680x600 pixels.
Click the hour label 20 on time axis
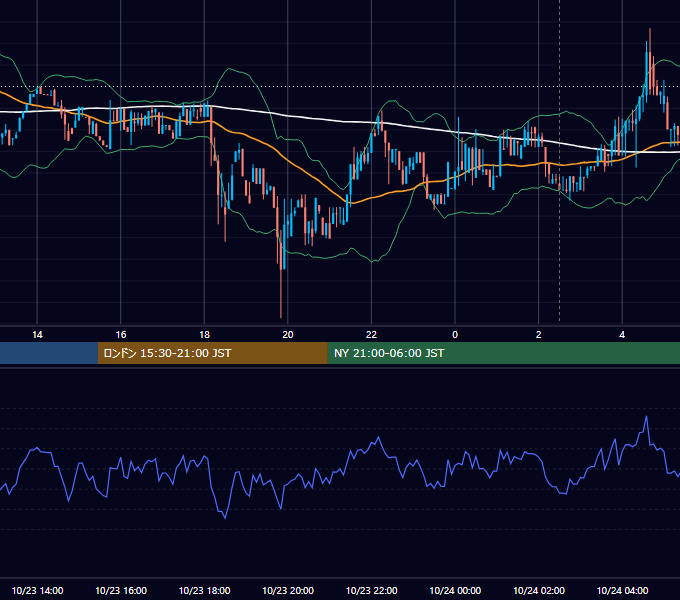tap(288, 335)
